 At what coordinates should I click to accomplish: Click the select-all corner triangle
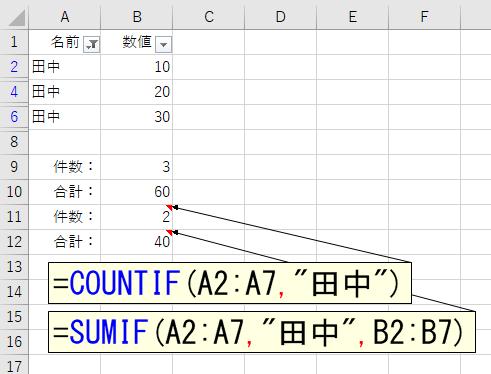(17, 18)
